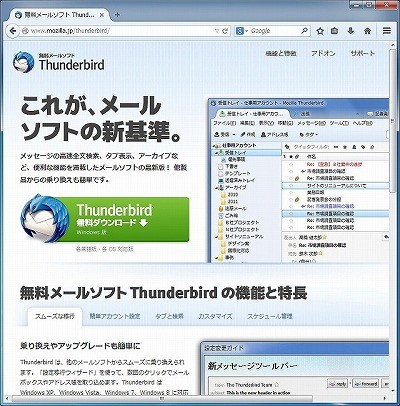
Task: Open the bookmarks list icon
Action: pyautogui.click(x=334, y=31)
